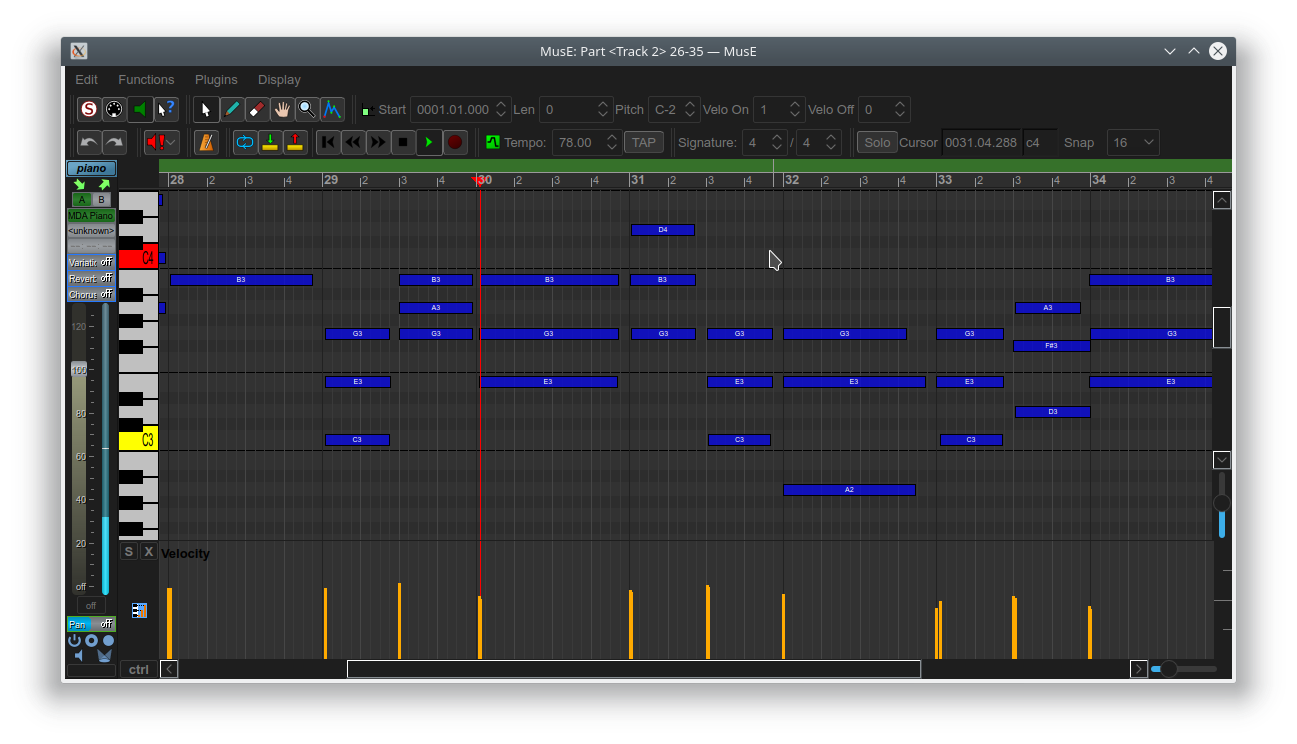Click the A2 note in the piano roll
1297x744 pixels.
coord(849,490)
